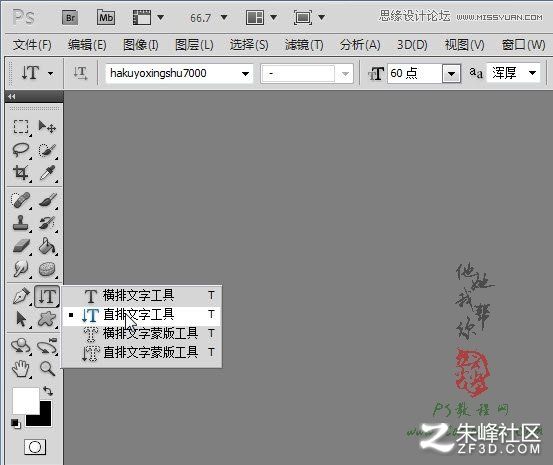This screenshot has height=465, width=553.
Task: Open the tool preset picker for vertical type
Action: point(37,73)
